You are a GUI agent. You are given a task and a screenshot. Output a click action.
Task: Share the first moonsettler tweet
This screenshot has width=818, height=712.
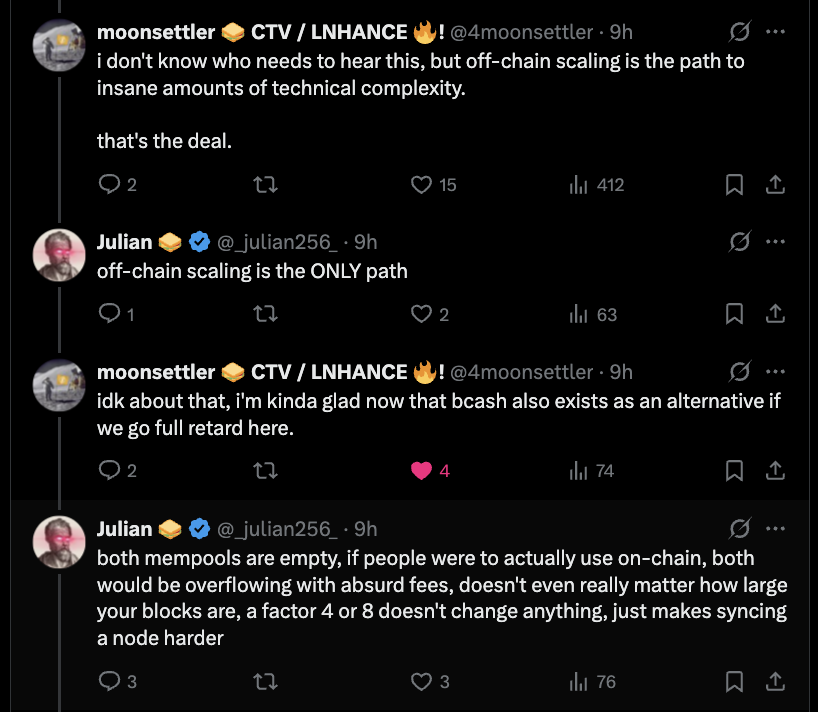pos(773,185)
